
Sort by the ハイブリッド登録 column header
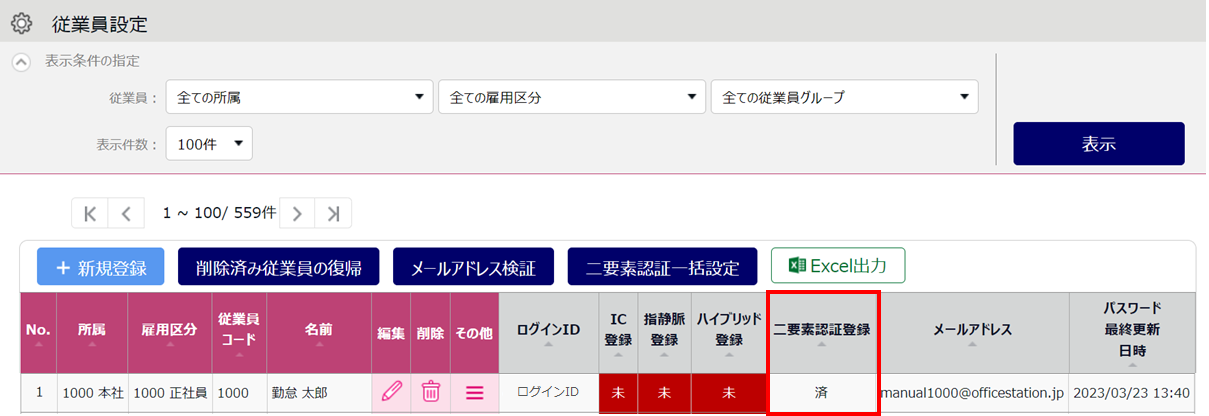(x=728, y=333)
